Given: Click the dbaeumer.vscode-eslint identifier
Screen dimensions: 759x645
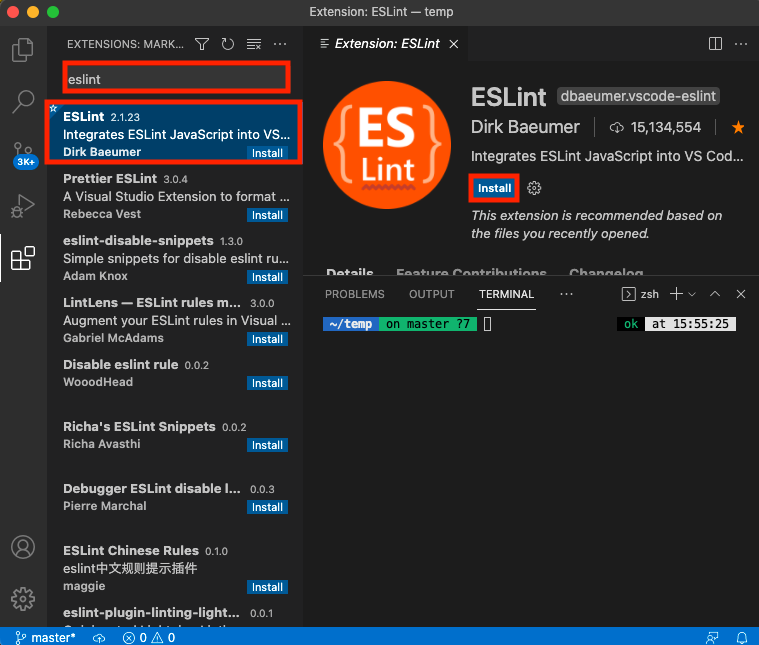Looking at the screenshot, I should click(638, 96).
